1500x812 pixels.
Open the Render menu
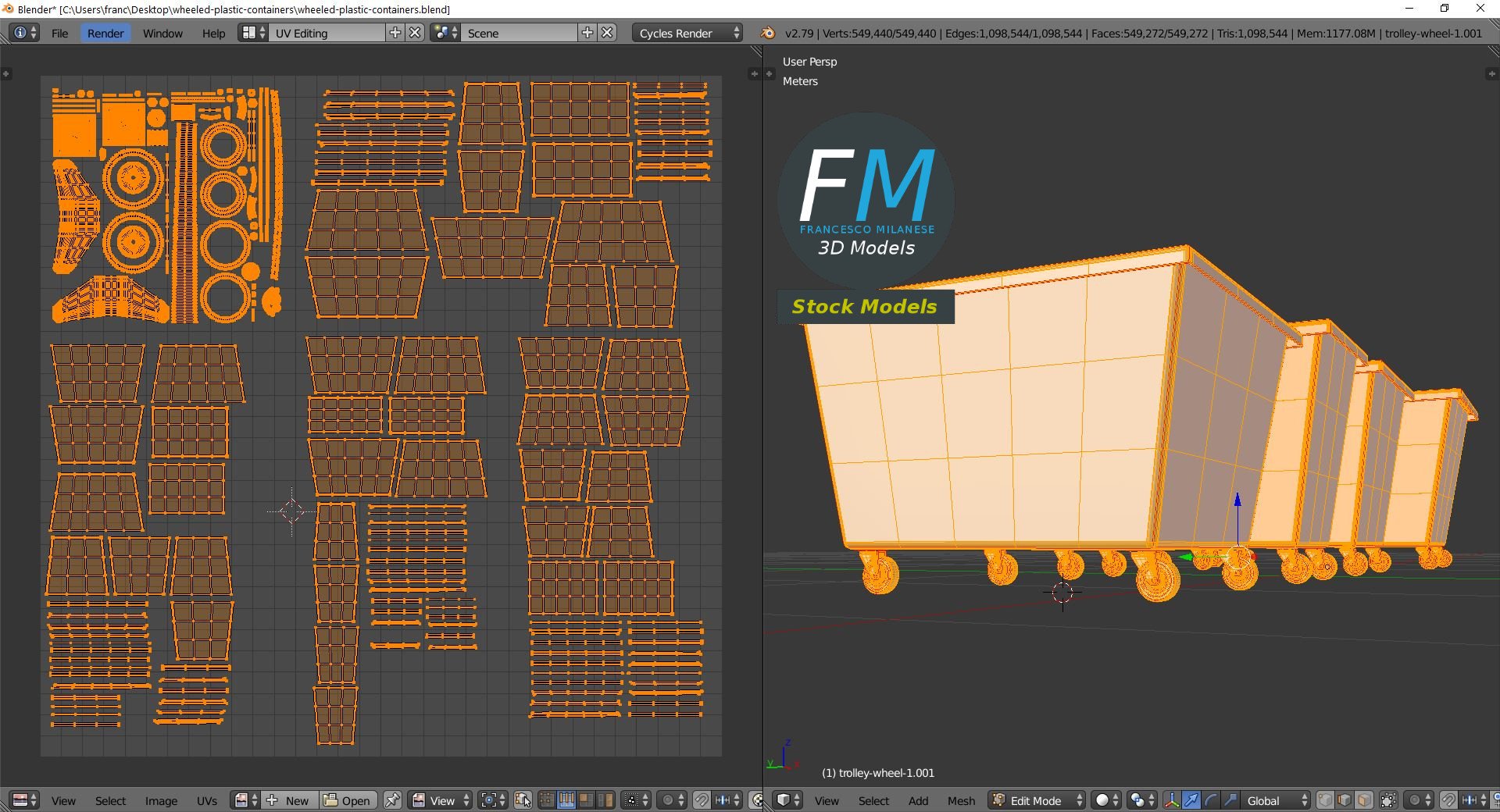tap(105, 33)
